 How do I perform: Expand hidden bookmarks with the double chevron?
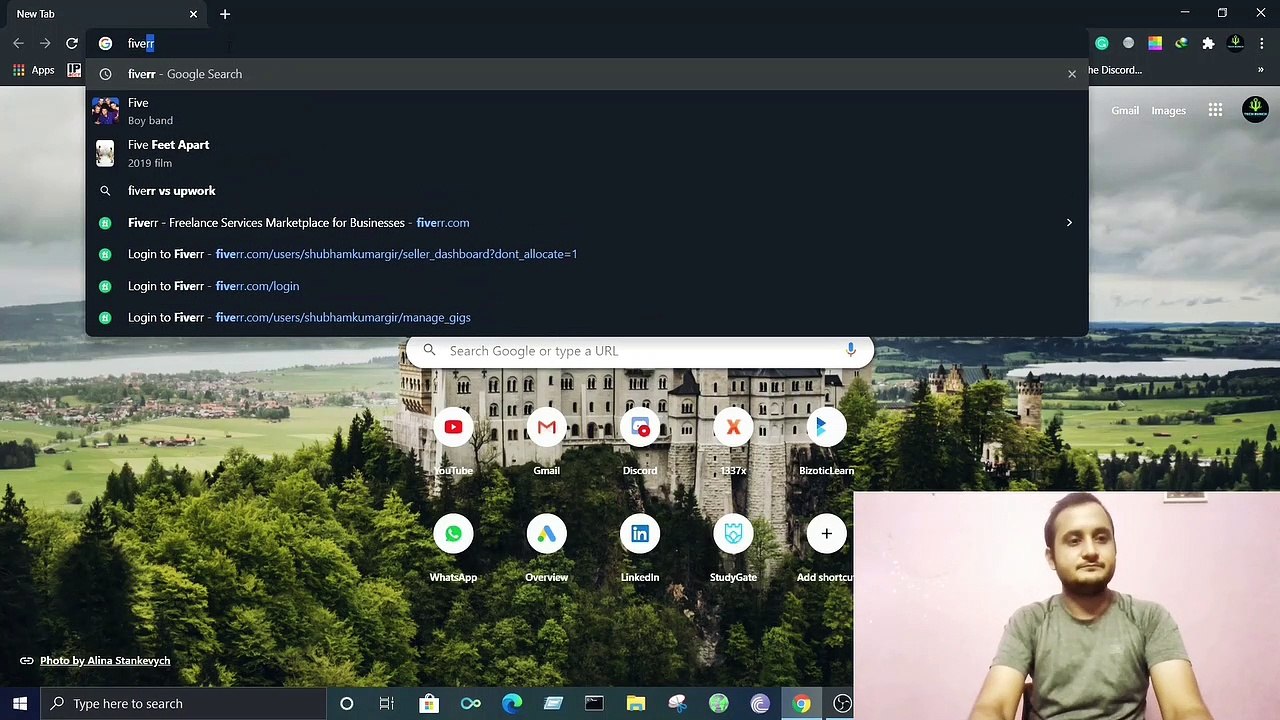click(x=1260, y=70)
